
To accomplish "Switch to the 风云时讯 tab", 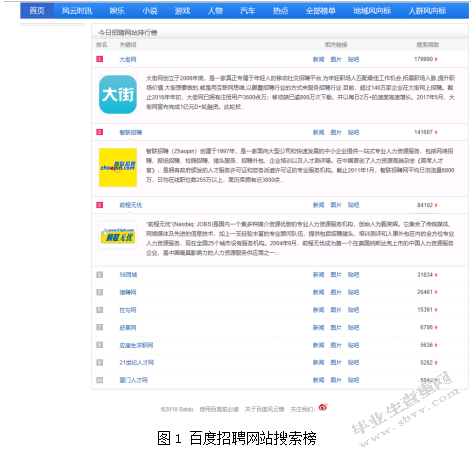I will tap(77, 11).
